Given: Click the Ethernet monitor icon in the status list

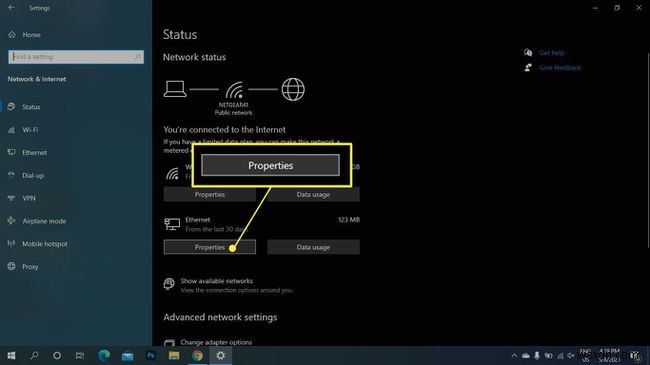Looking at the screenshot, I should tap(172, 224).
